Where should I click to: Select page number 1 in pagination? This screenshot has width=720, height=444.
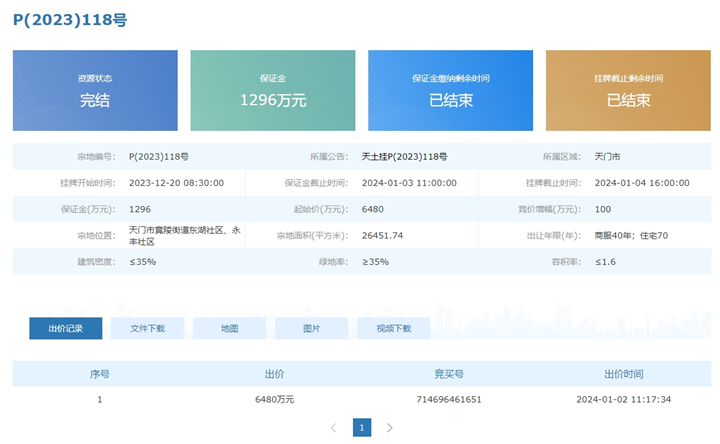(362, 428)
